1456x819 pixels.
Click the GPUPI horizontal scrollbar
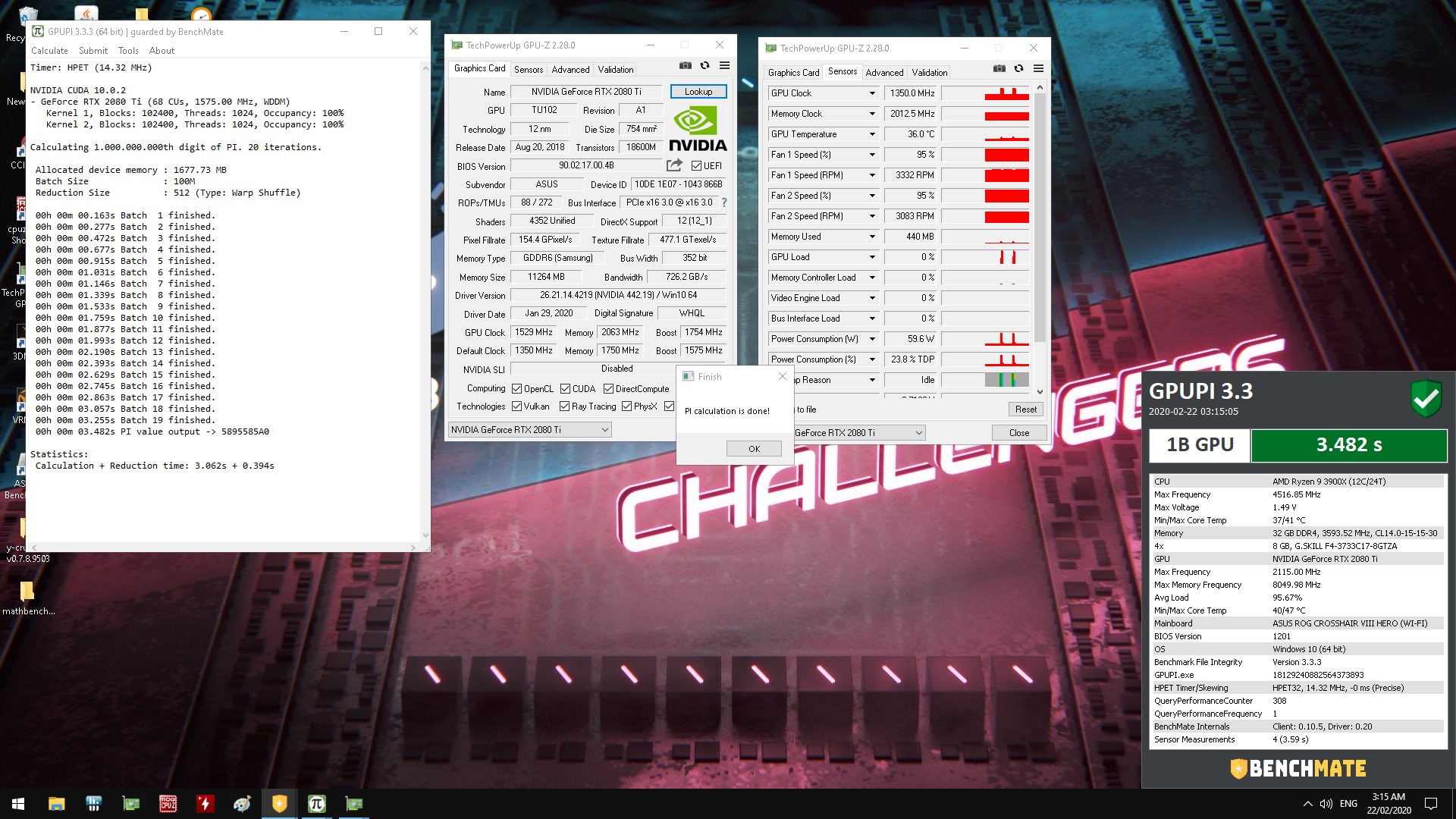223,547
